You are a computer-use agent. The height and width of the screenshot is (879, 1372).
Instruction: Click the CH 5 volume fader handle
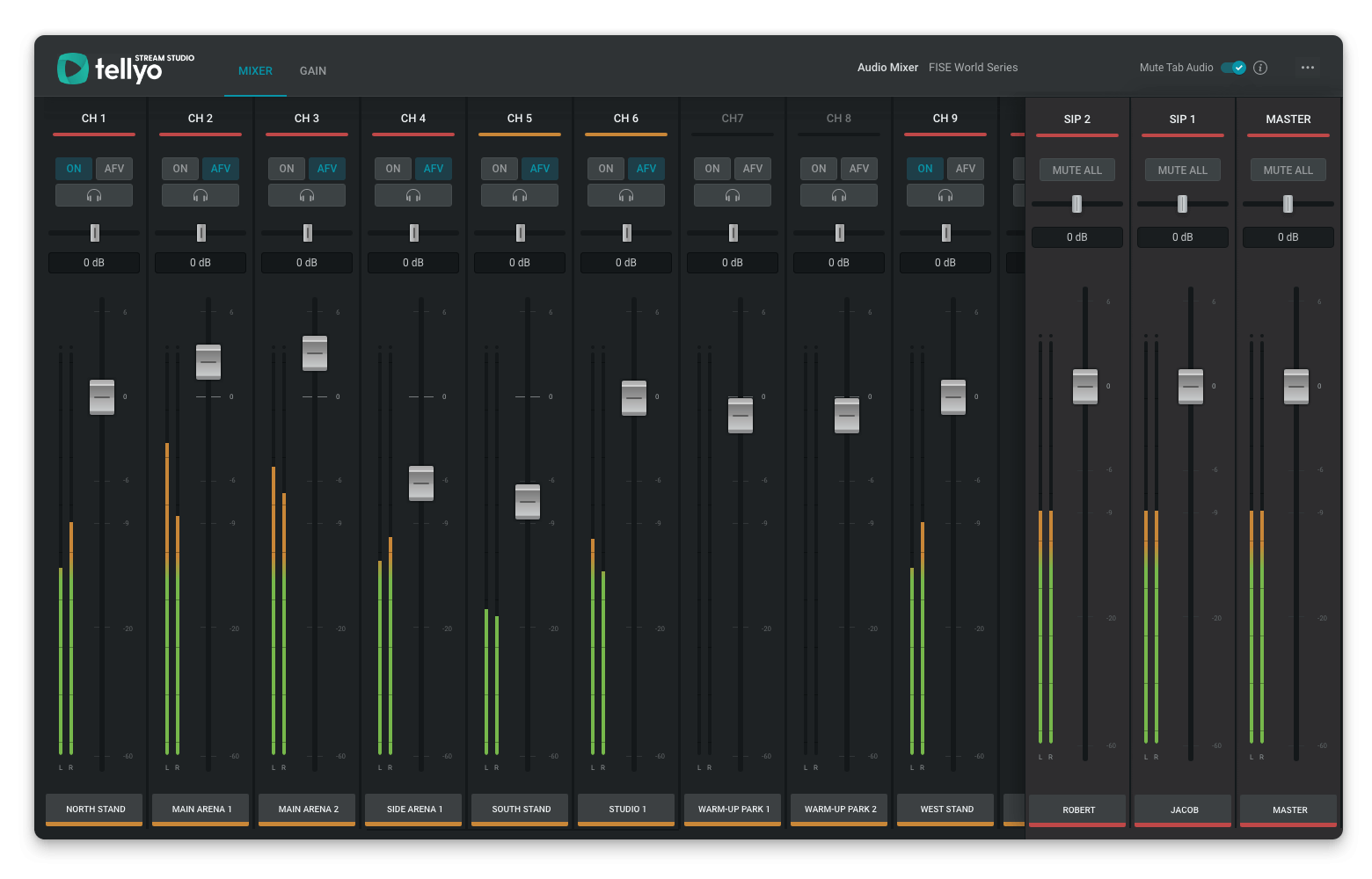pos(528,502)
